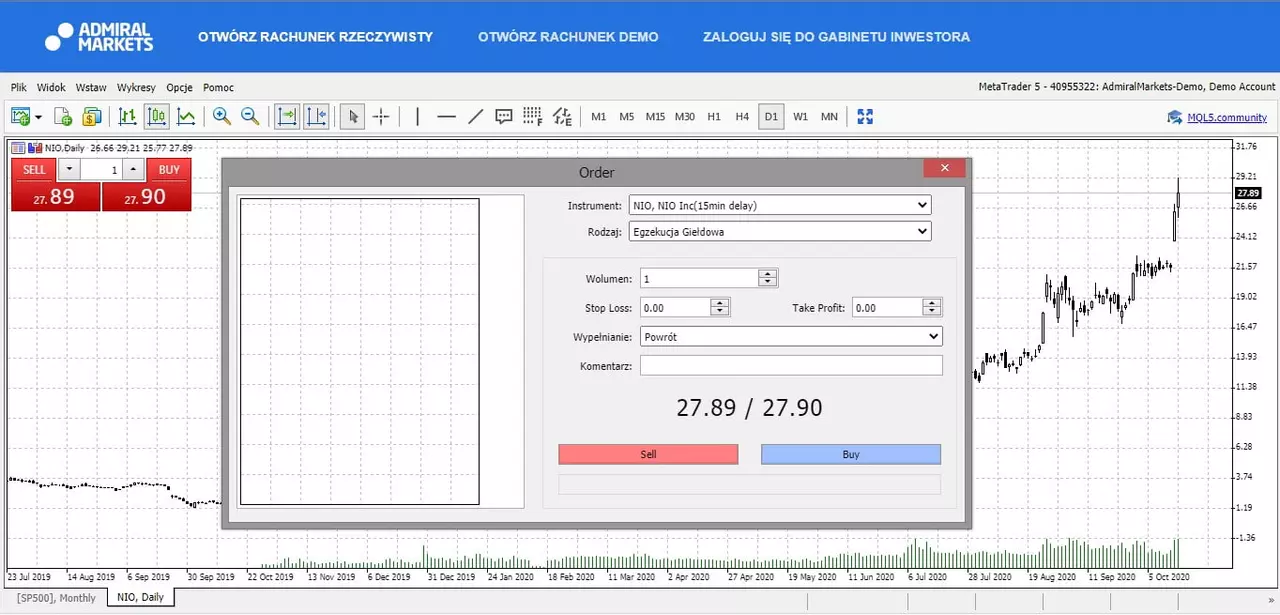Select the trendline drawing tool

coord(476,117)
